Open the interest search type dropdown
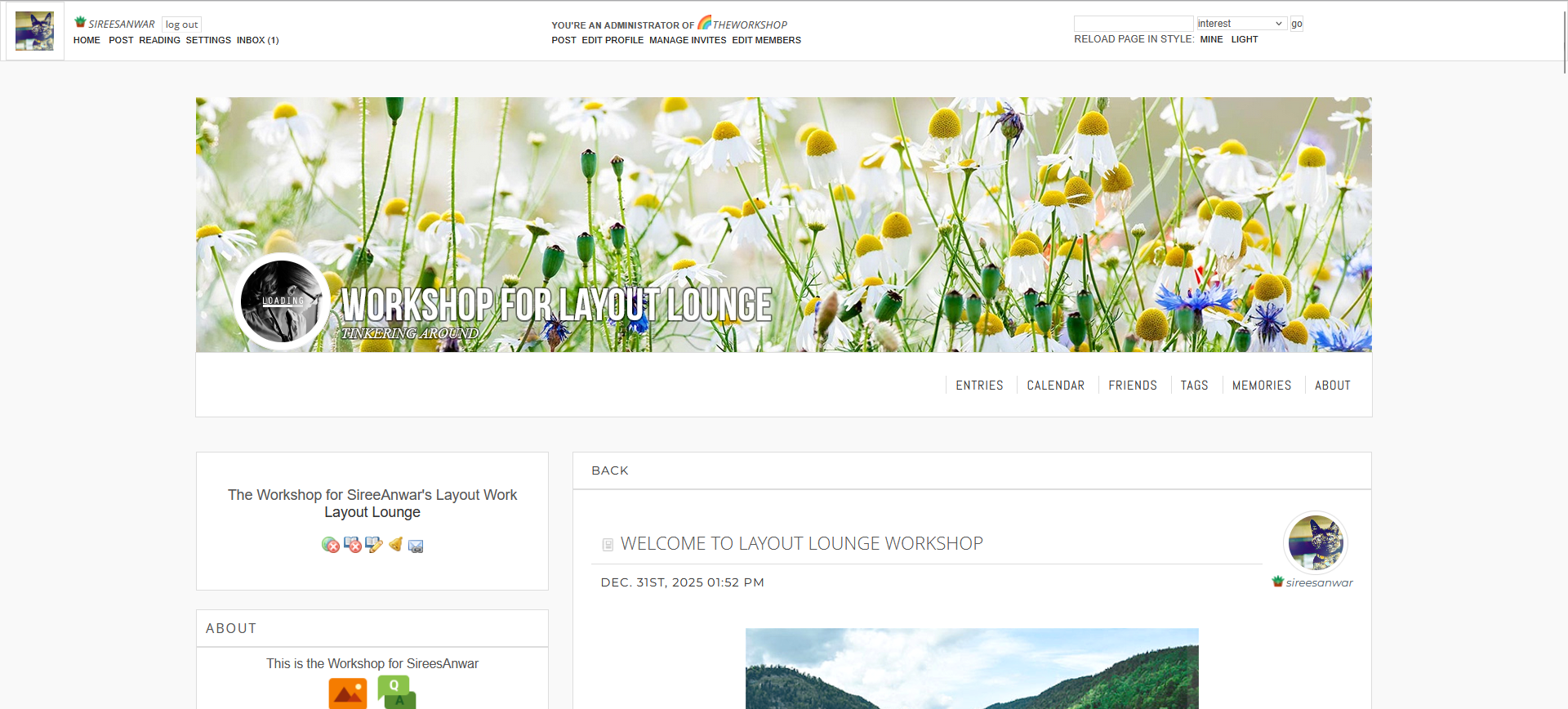 click(x=1241, y=24)
